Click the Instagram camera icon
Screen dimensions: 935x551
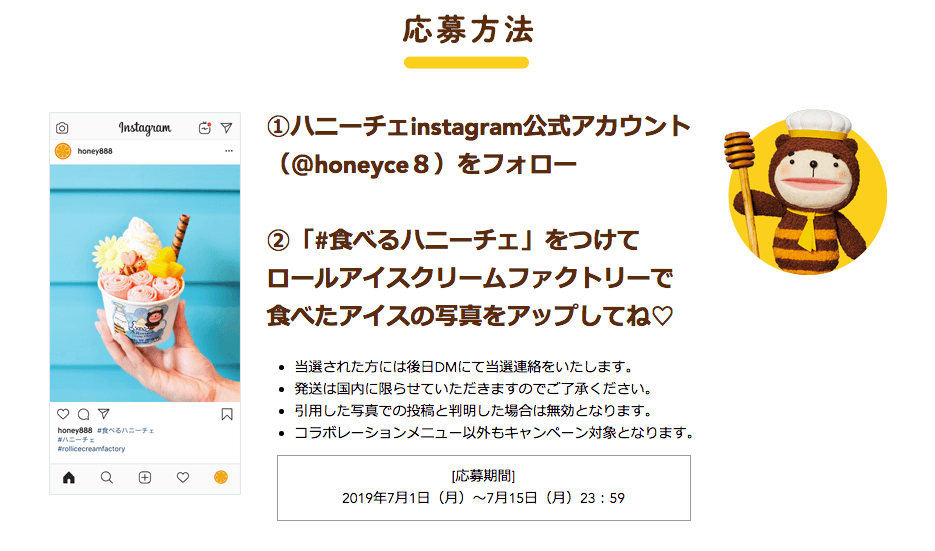(62, 128)
